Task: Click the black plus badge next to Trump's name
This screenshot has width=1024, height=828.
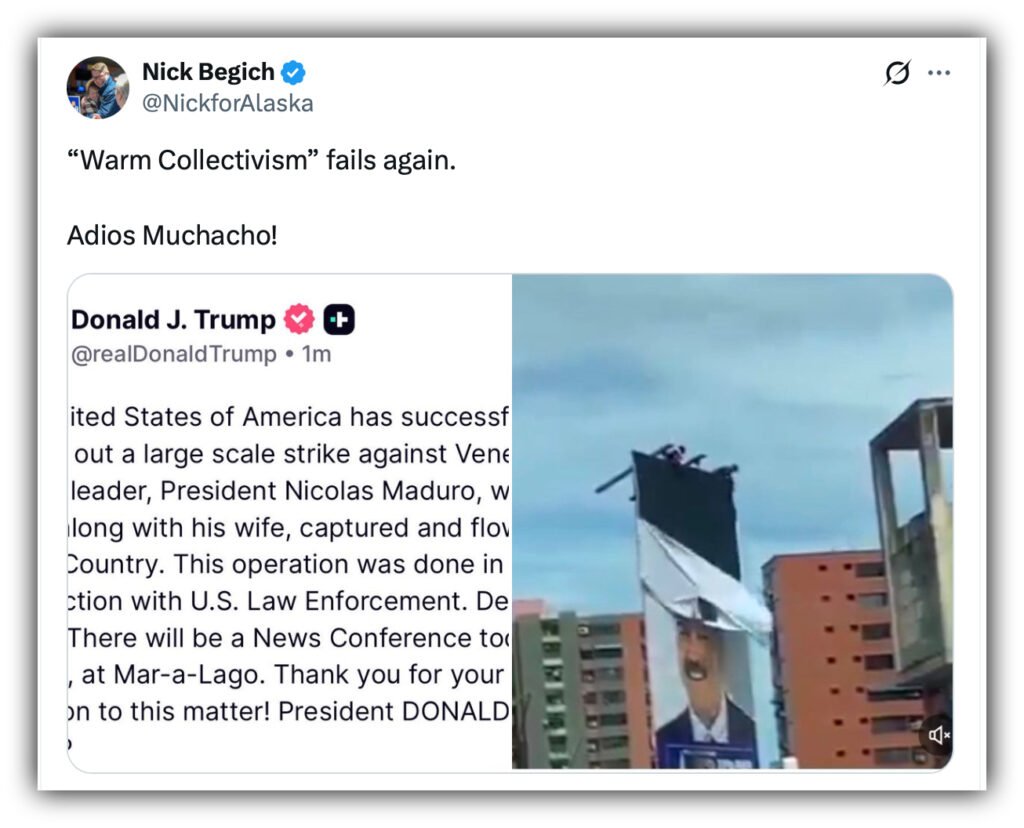Action: tap(339, 319)
